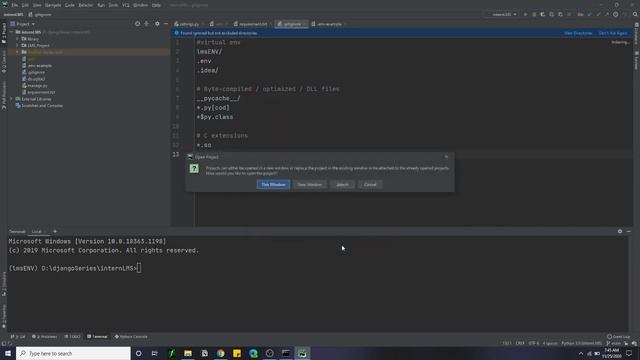Open the Tools menu
This screenshot has width=640, height=360.
[x=113, y=5]
